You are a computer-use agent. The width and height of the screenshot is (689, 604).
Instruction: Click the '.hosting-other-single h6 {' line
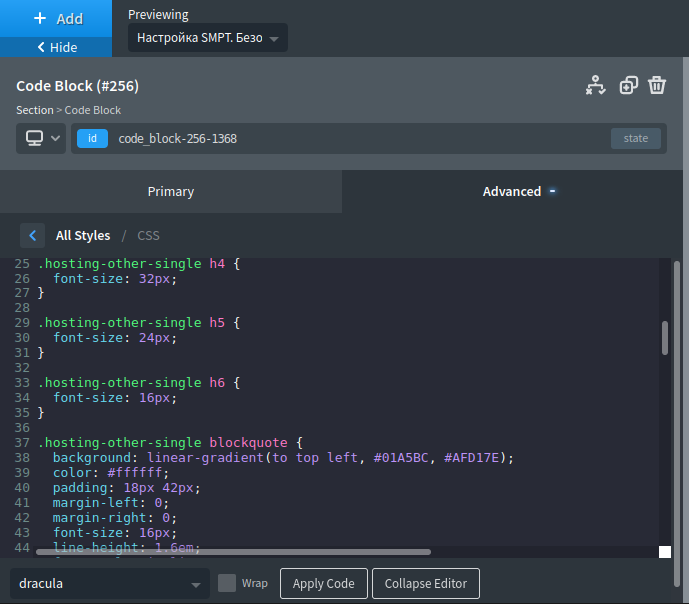139,383
